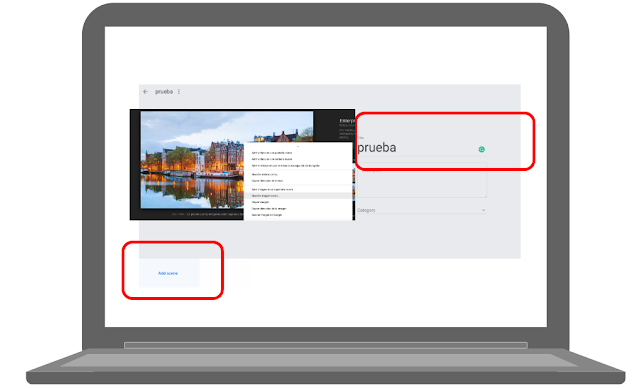The height and width of the screenshot is (389, 640).
Task: Click inside the Description text area
Action: coord(421,180)
